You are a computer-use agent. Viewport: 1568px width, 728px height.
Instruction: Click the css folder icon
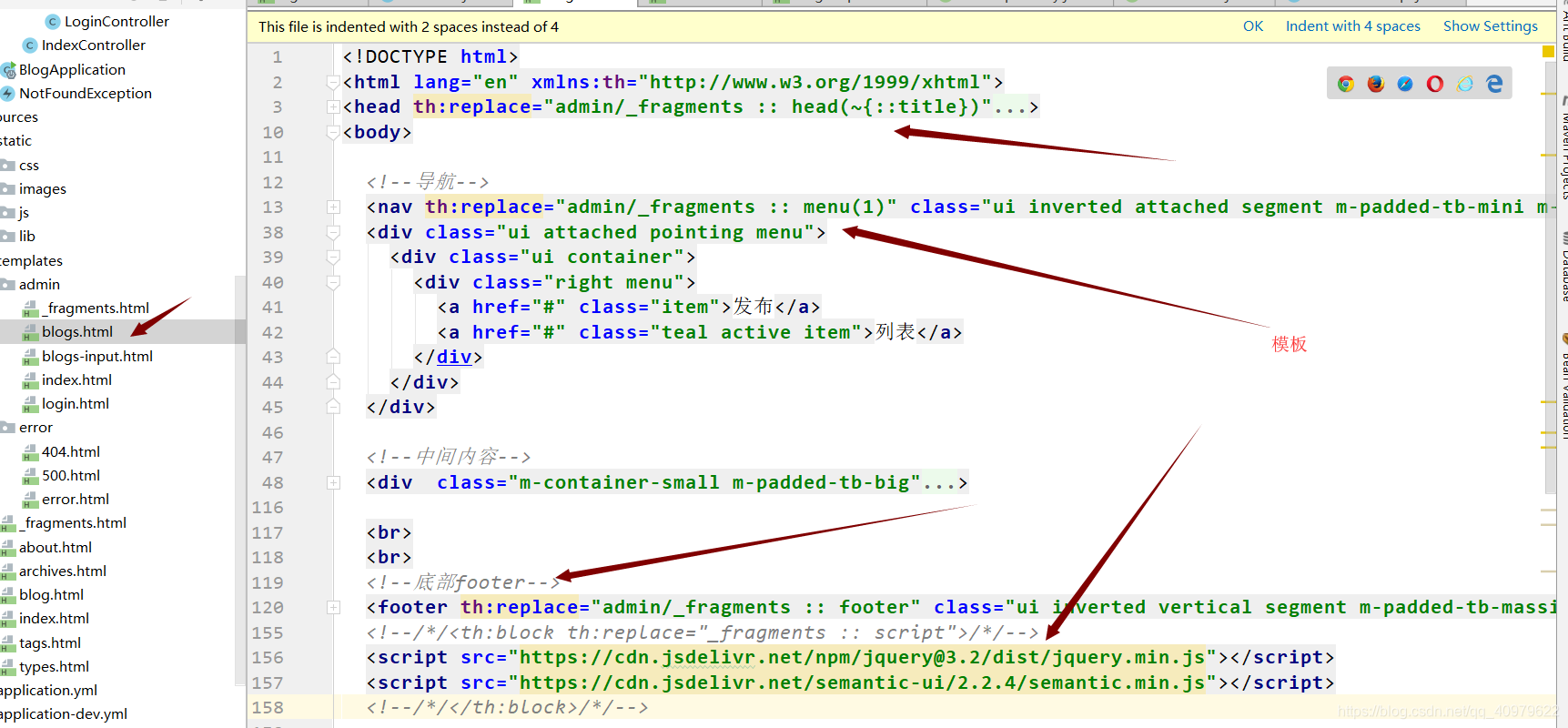pyautogui.click(x=8, y=165)
